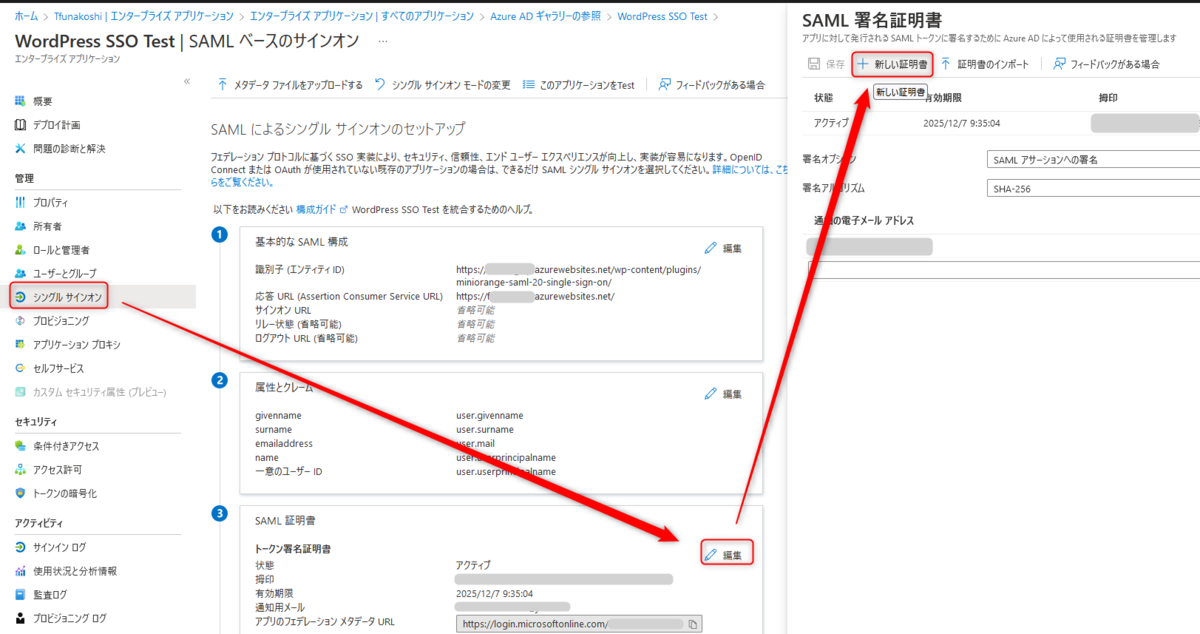This screenshot has width=1200, height=634.
Task: Click the 条件付きアクセス icon
Action: click(x=21, y=446)
